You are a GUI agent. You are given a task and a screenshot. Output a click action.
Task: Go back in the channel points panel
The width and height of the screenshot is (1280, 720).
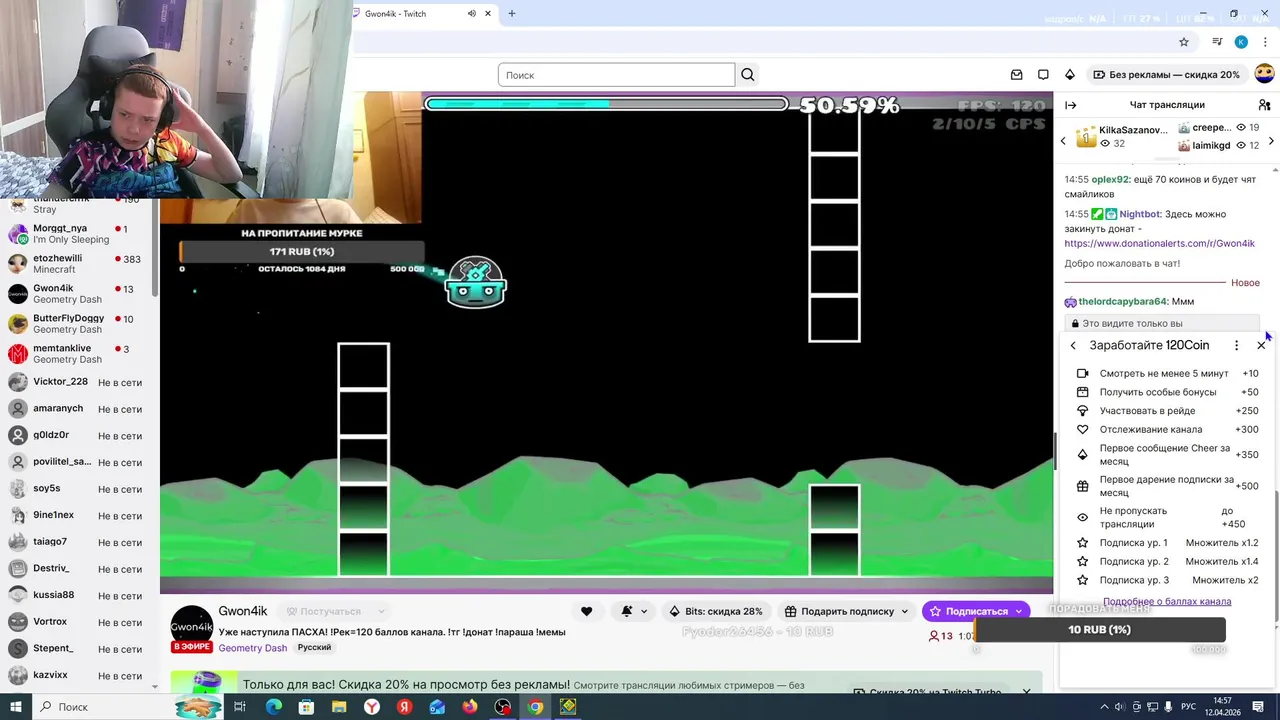tap(1073, 346)
